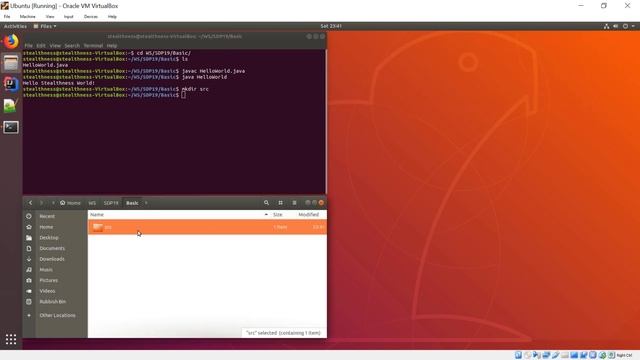Click the arrow after Basic in the path bar
640x360 pixels.
(x=146, y=203)
